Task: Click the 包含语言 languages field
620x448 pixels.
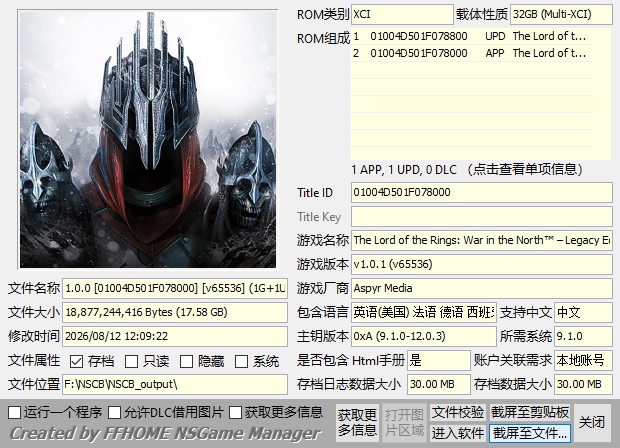Action: [424, 312]
